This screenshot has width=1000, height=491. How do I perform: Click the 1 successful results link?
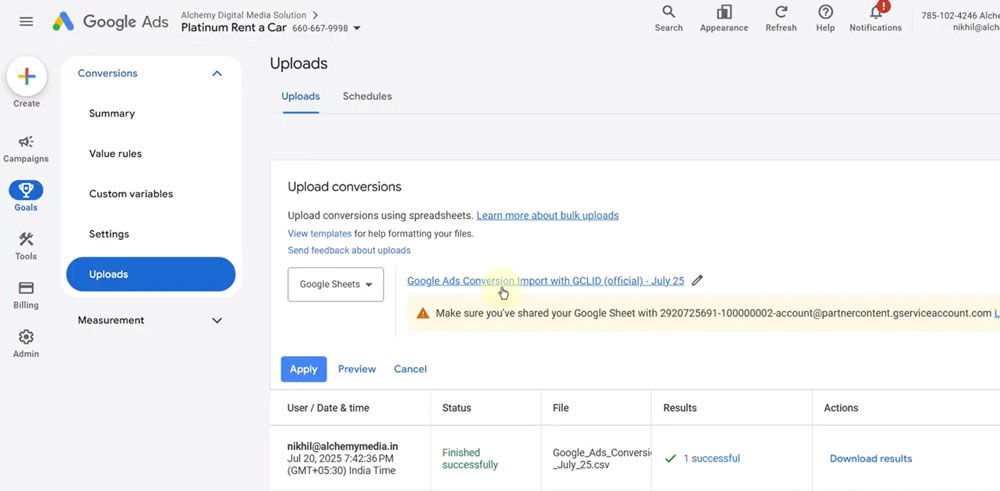pyautogui.click(x=712, y=458)
